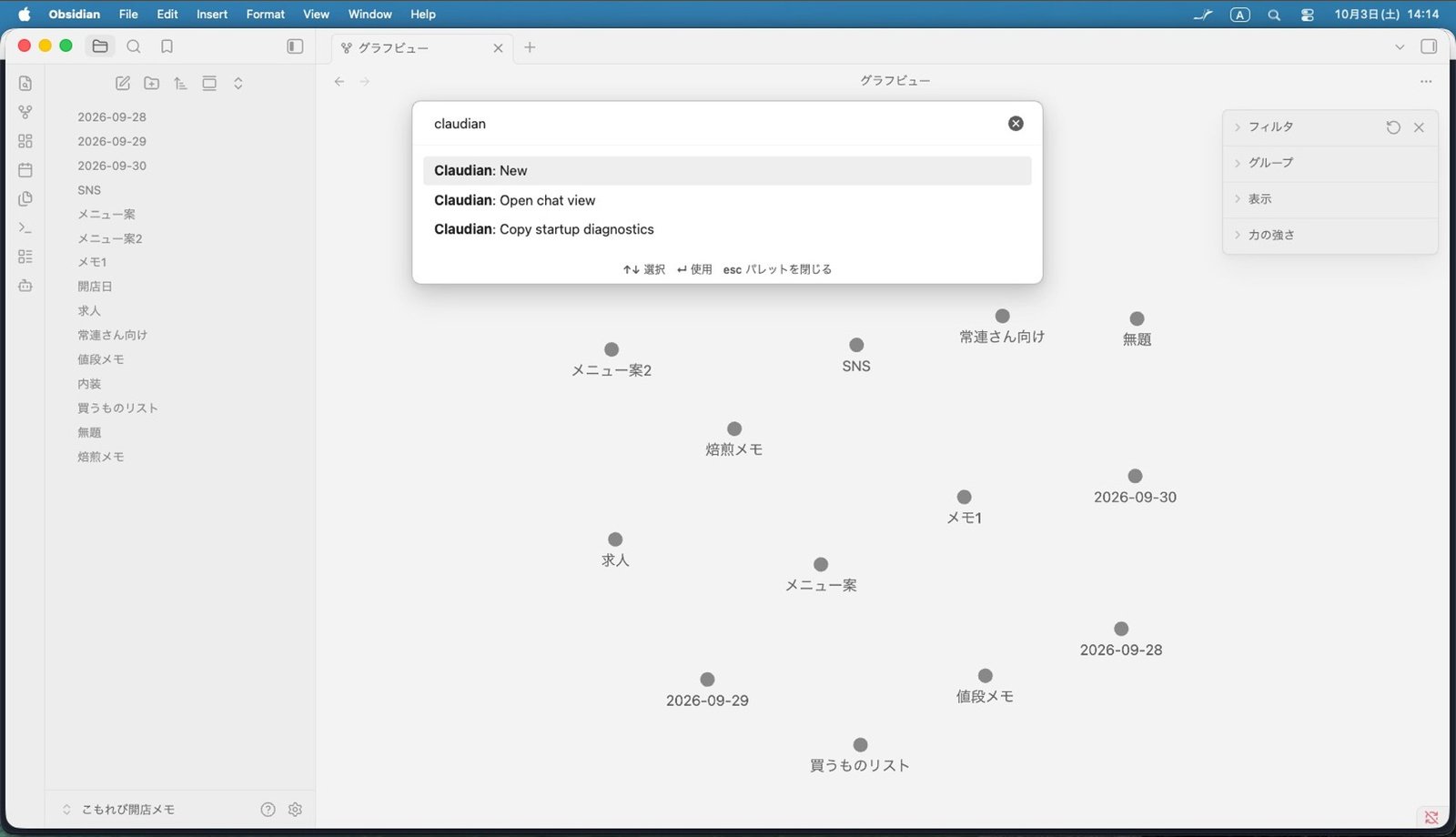Click the templates ribbon icon

(25, 198)
